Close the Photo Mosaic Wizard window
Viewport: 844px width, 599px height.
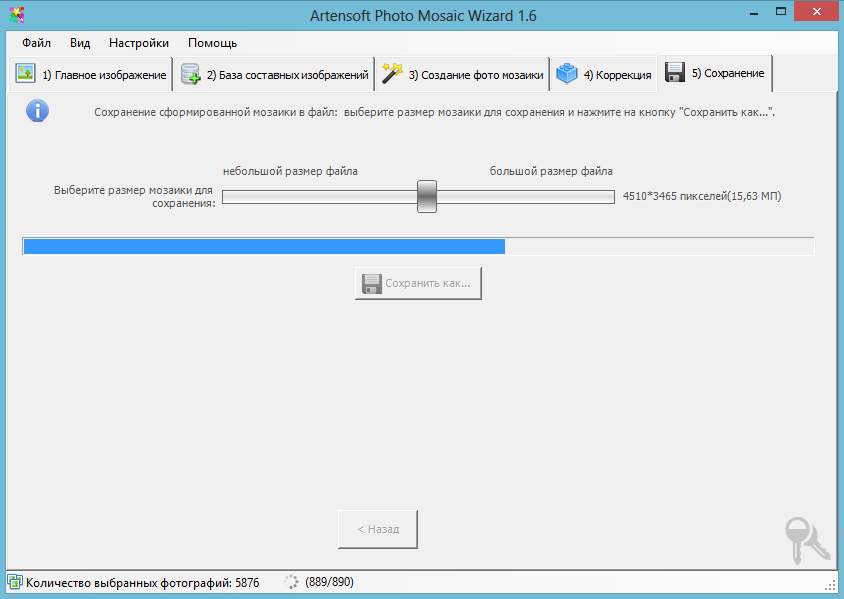pyautogui.click(x=817, y=12)
